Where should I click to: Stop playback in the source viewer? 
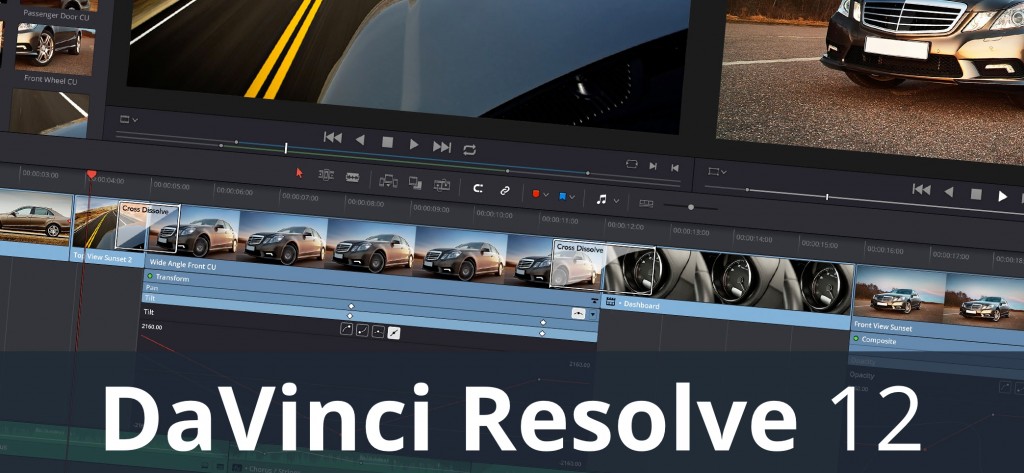pyautogui.click(x=387, y=143)
